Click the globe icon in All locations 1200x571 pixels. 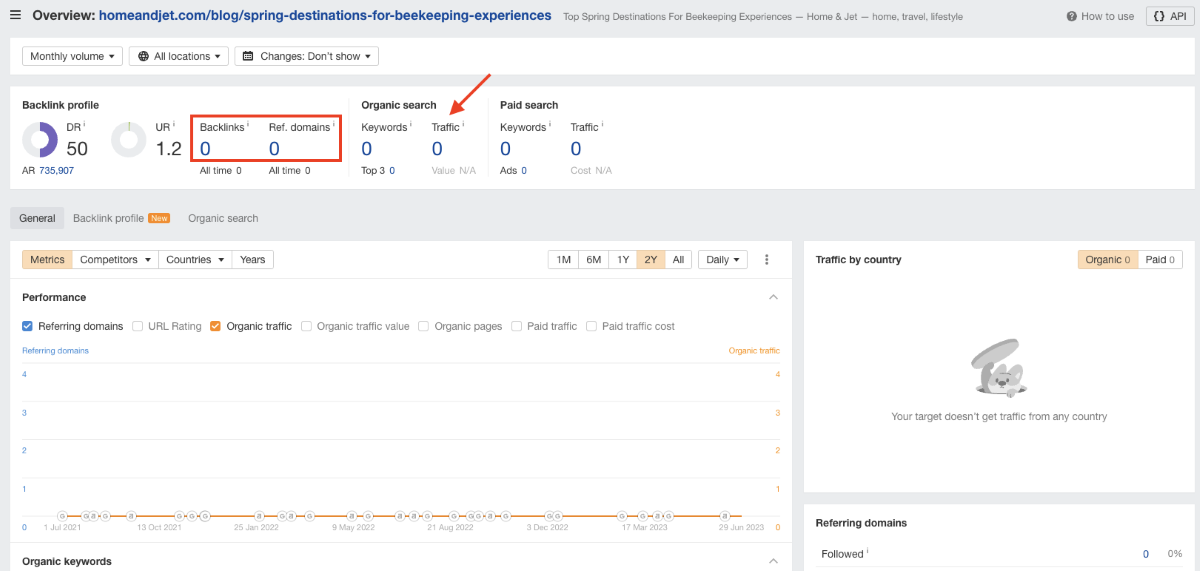point(143,56)
